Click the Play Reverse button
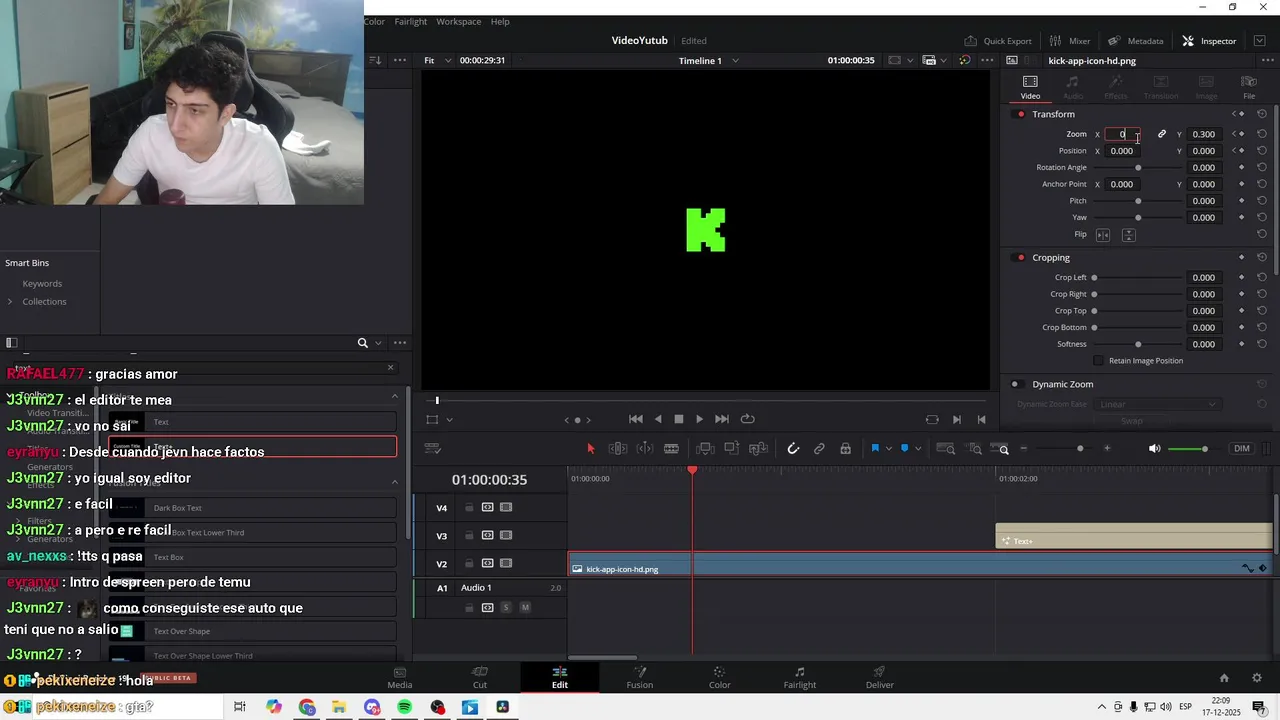 [657, 419]
